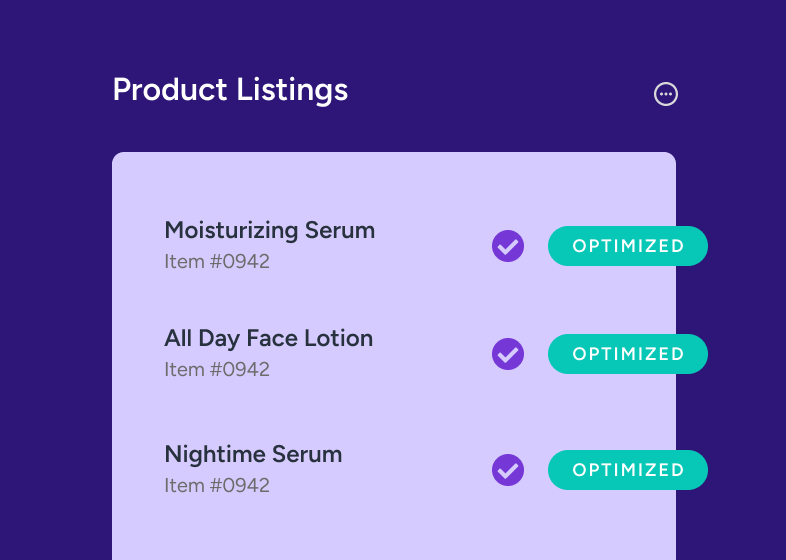Click Item #0942 under Moisturizing Serum
Screen dimensions: 786x560
[217, 262]
